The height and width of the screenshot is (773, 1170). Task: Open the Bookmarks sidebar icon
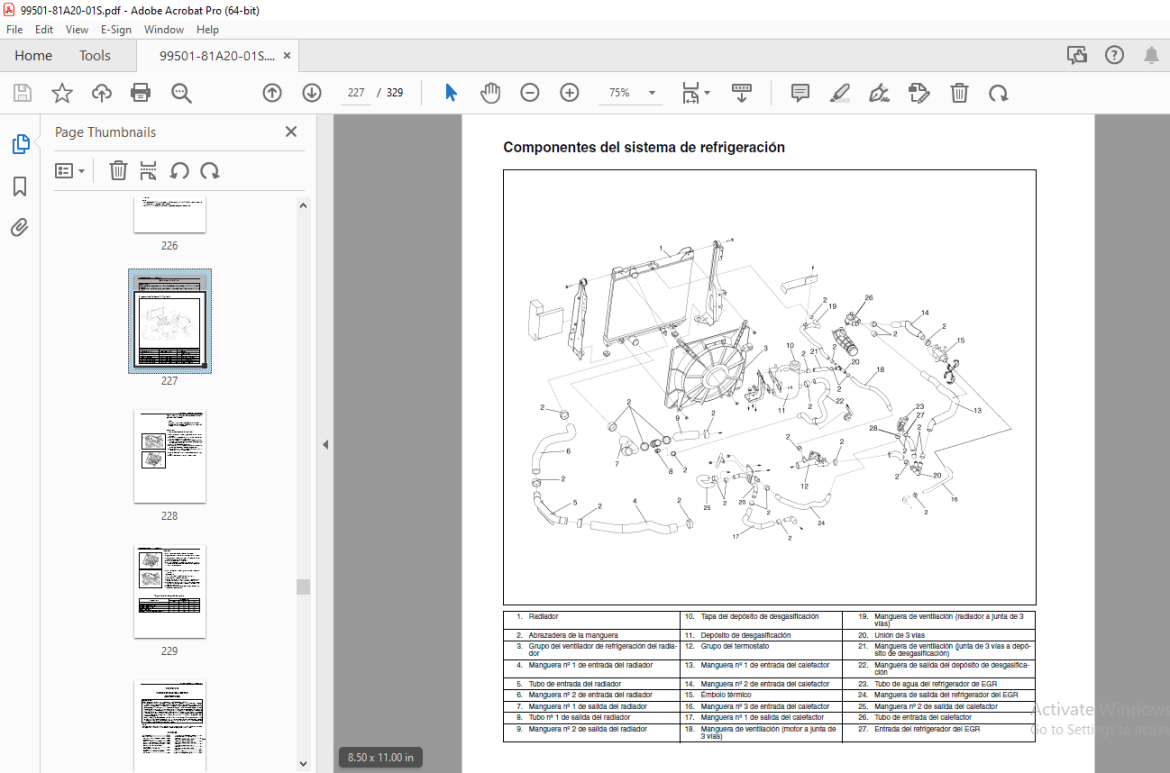point(20,187)
